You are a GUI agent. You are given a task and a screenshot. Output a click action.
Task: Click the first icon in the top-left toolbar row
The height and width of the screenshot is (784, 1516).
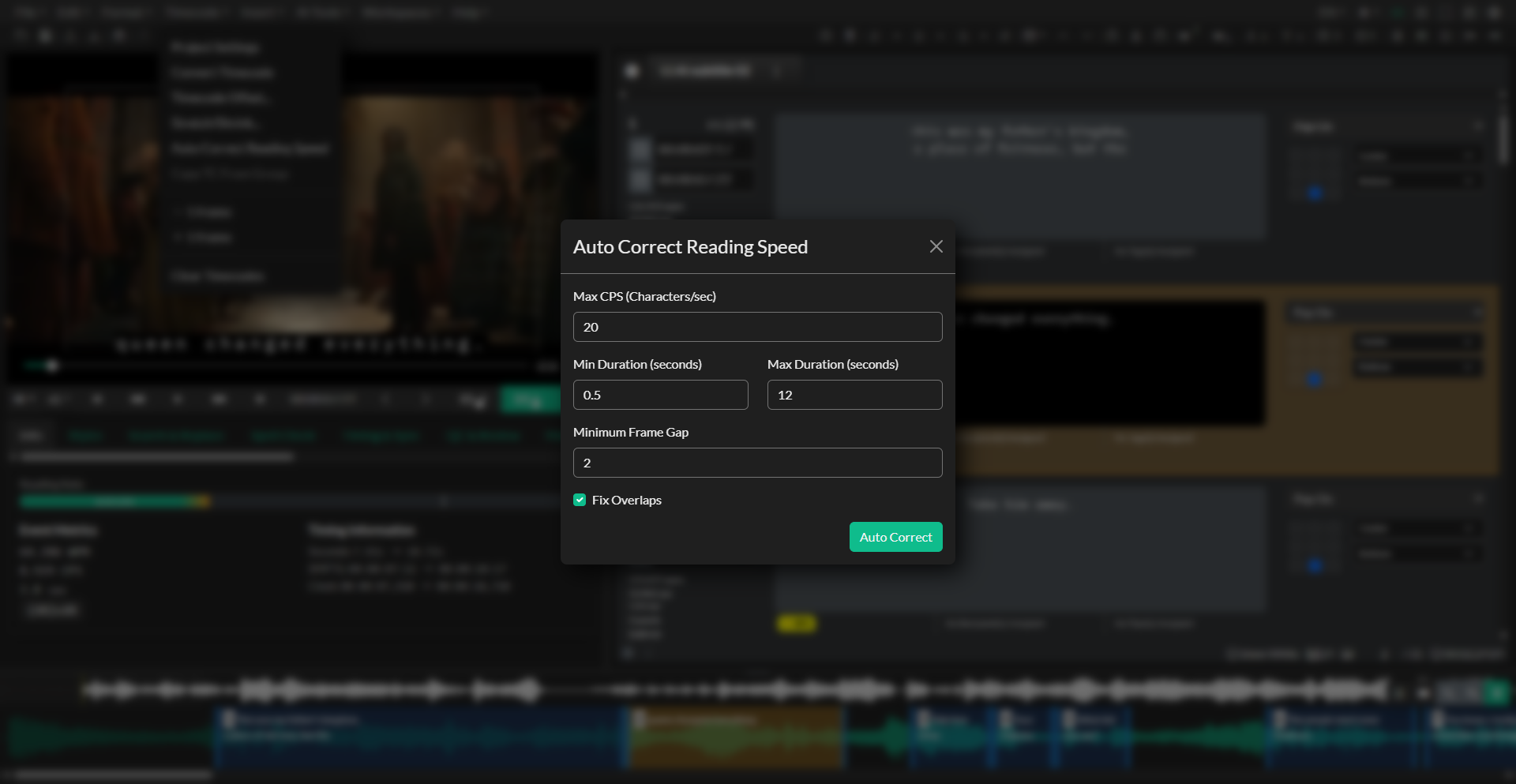coord(20,36)
